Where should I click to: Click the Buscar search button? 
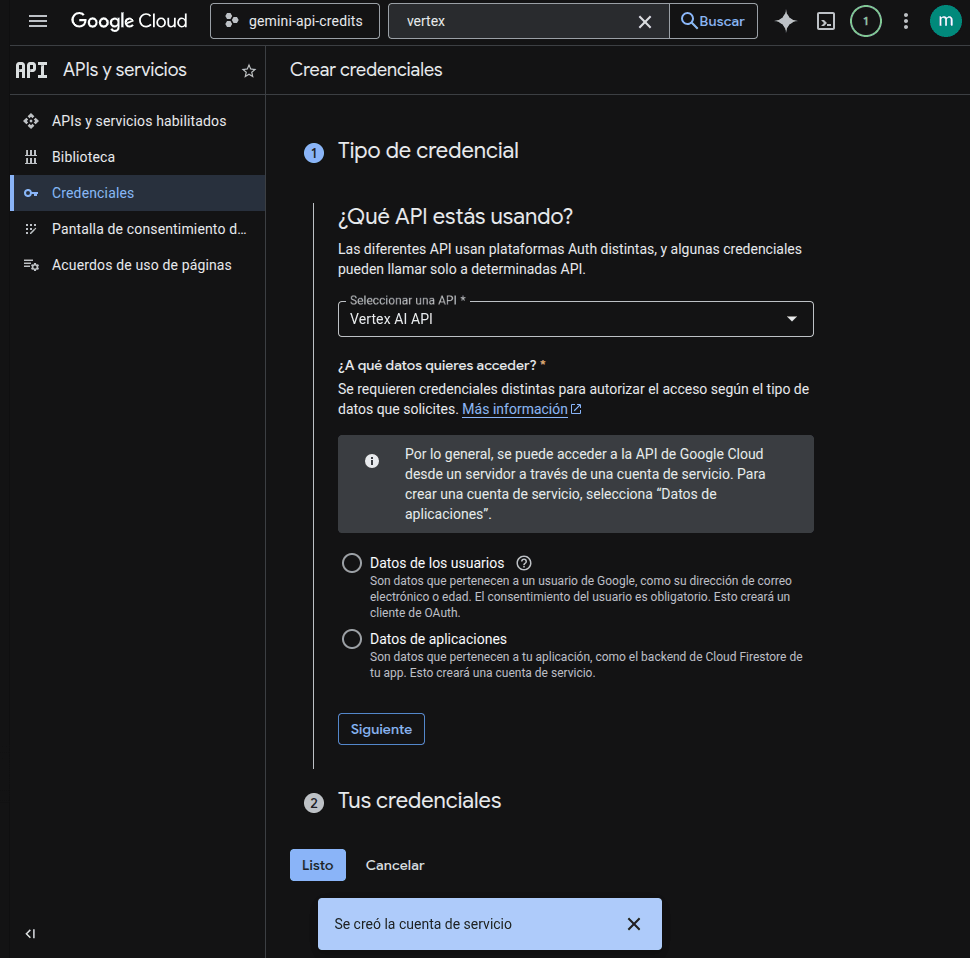713,21
